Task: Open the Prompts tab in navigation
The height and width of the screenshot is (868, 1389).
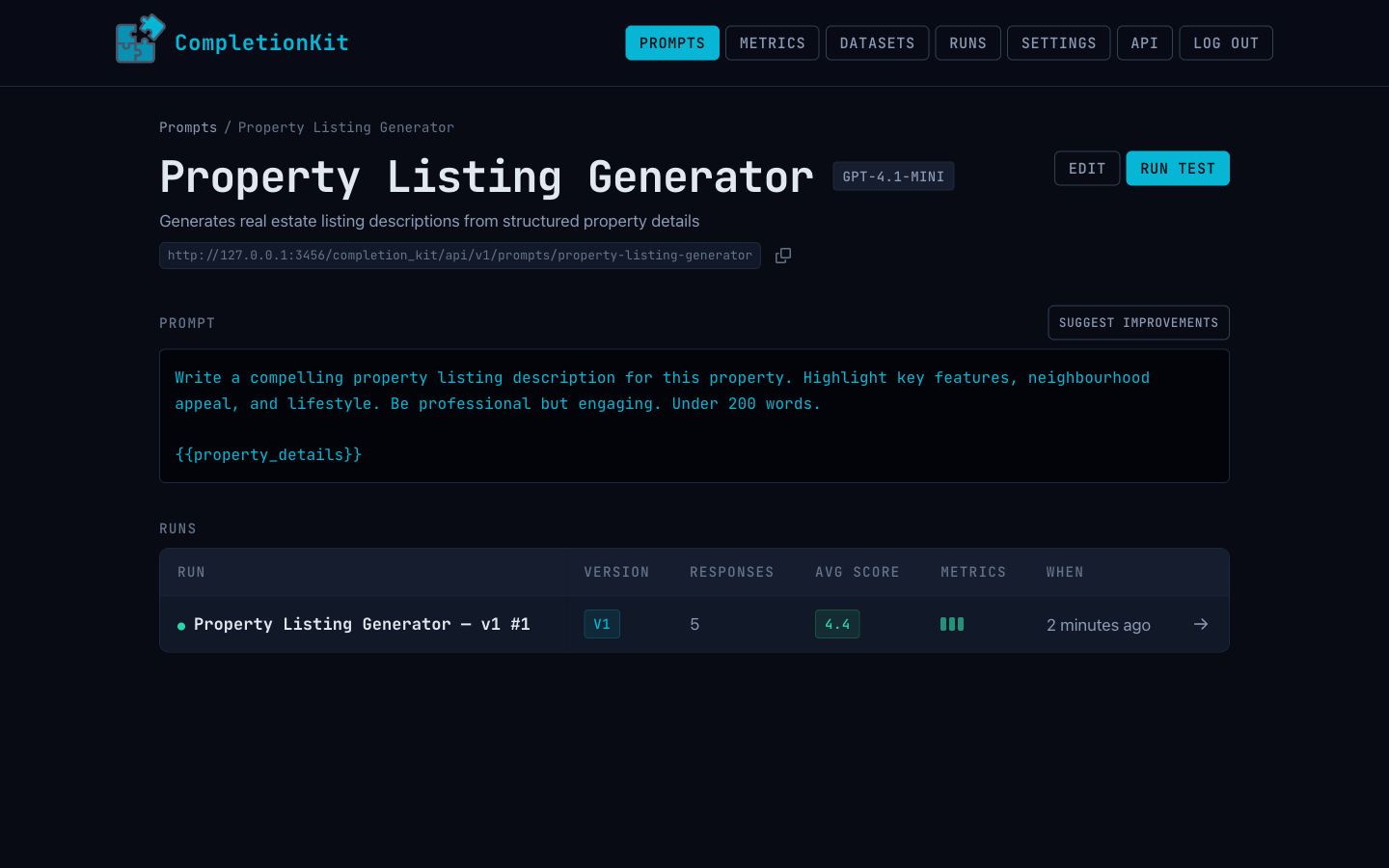Action: tap(671, 43)
